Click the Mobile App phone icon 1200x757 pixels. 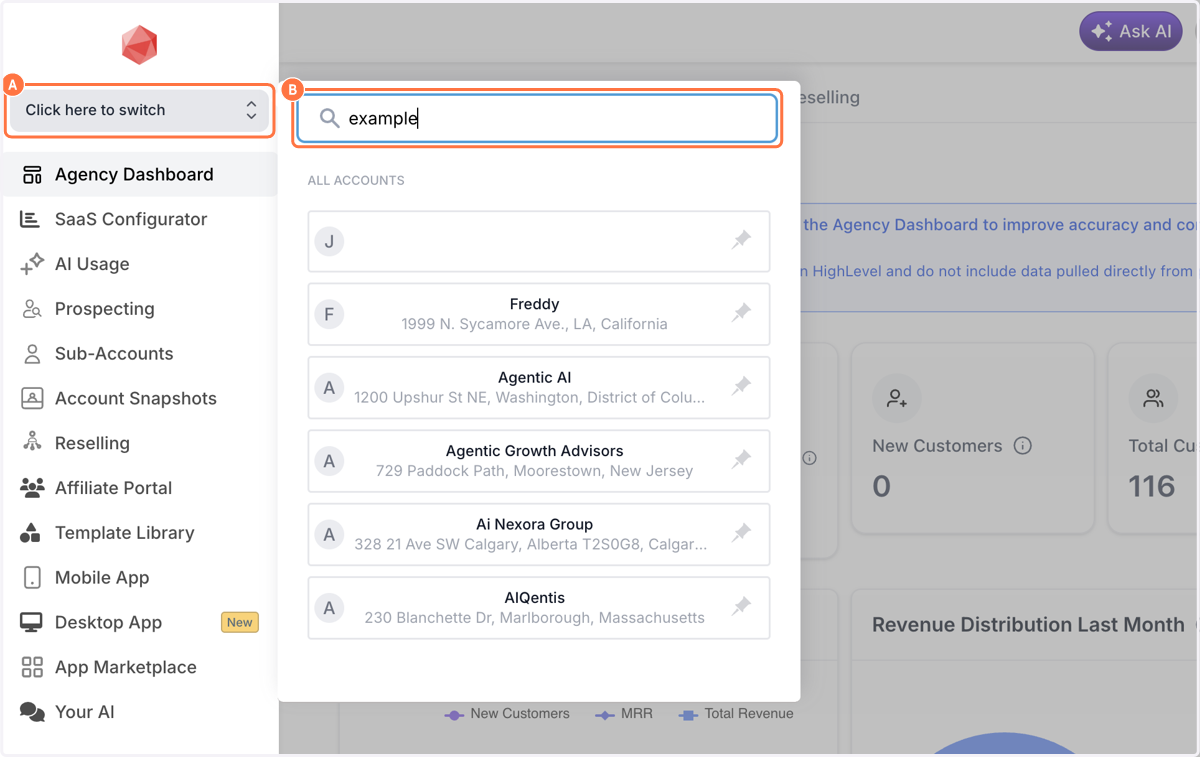click(32, 578)
